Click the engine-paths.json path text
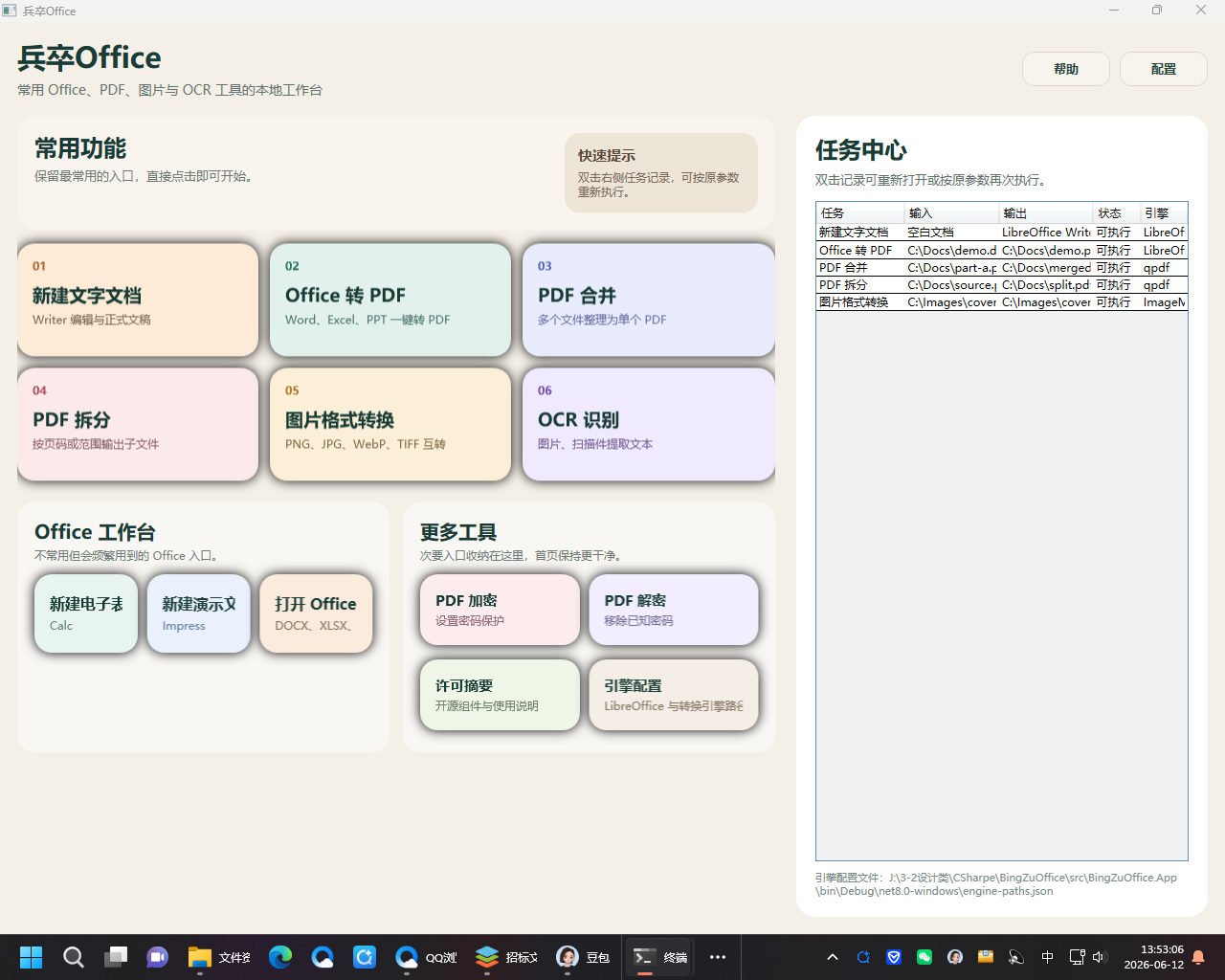The height and width of the screenshot is (980, 1225). point(996,884)
